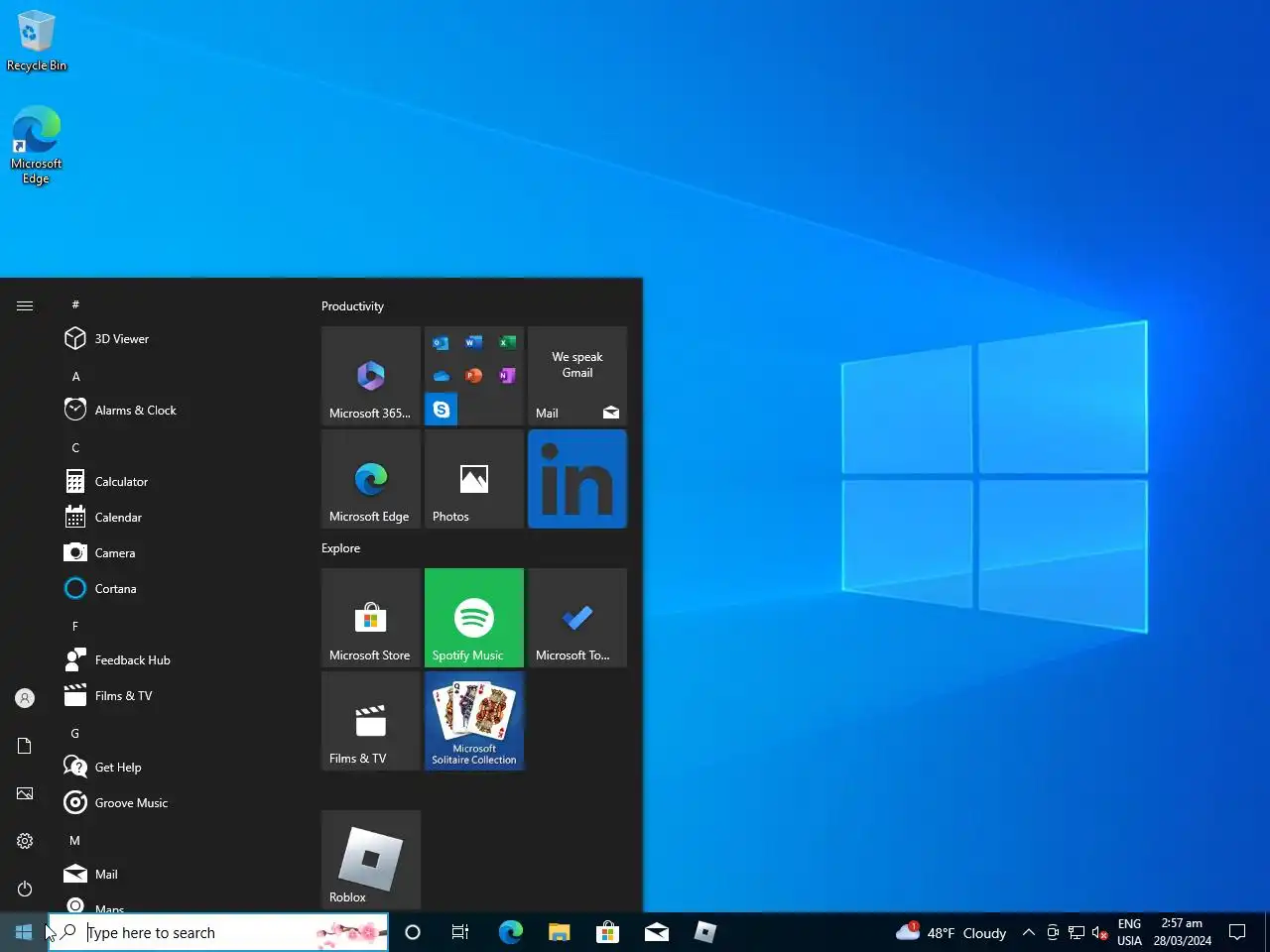Show hidden system tray icons
1270x952 pixels.
[1029, 932]
